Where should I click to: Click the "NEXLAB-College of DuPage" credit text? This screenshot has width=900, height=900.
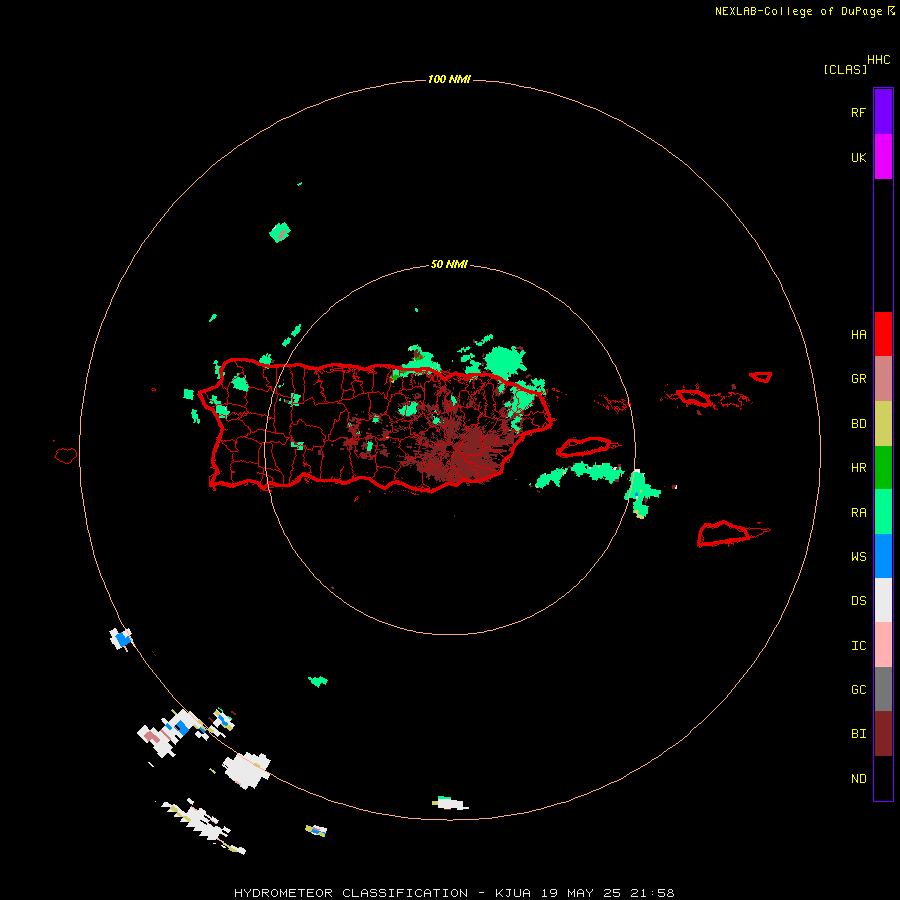[798, 11]
